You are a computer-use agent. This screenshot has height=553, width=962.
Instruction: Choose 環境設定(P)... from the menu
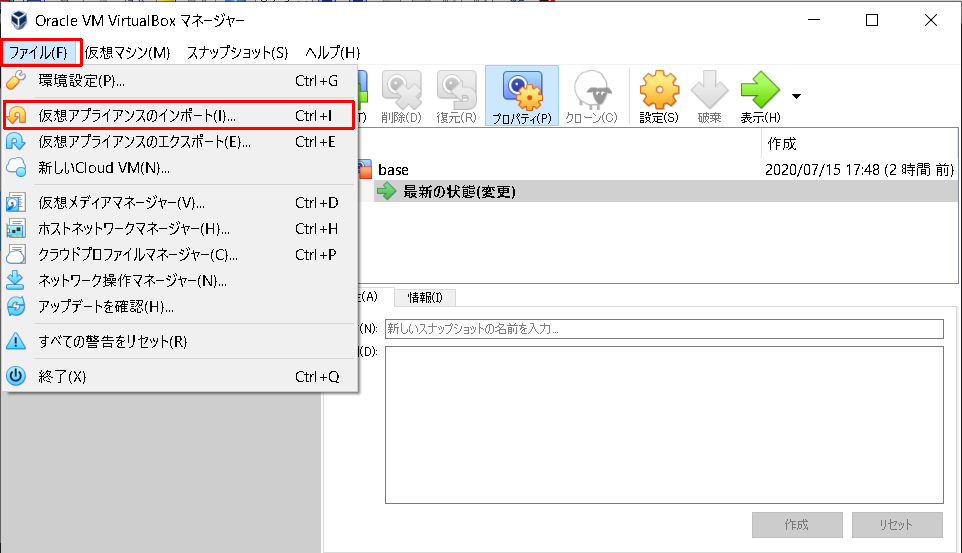[180, 80]
